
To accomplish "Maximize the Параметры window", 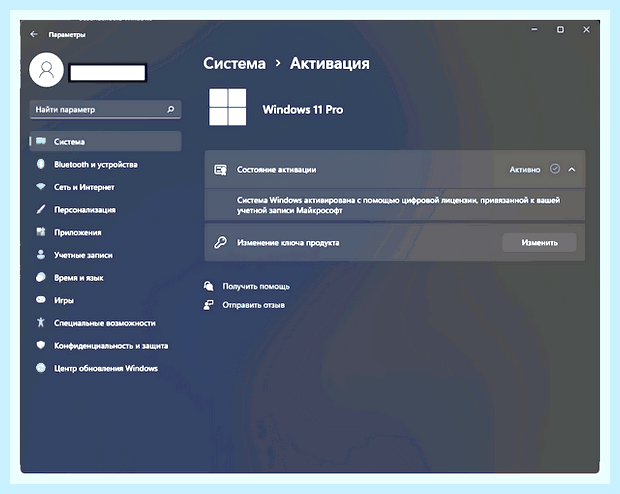I will pos(560,29).
